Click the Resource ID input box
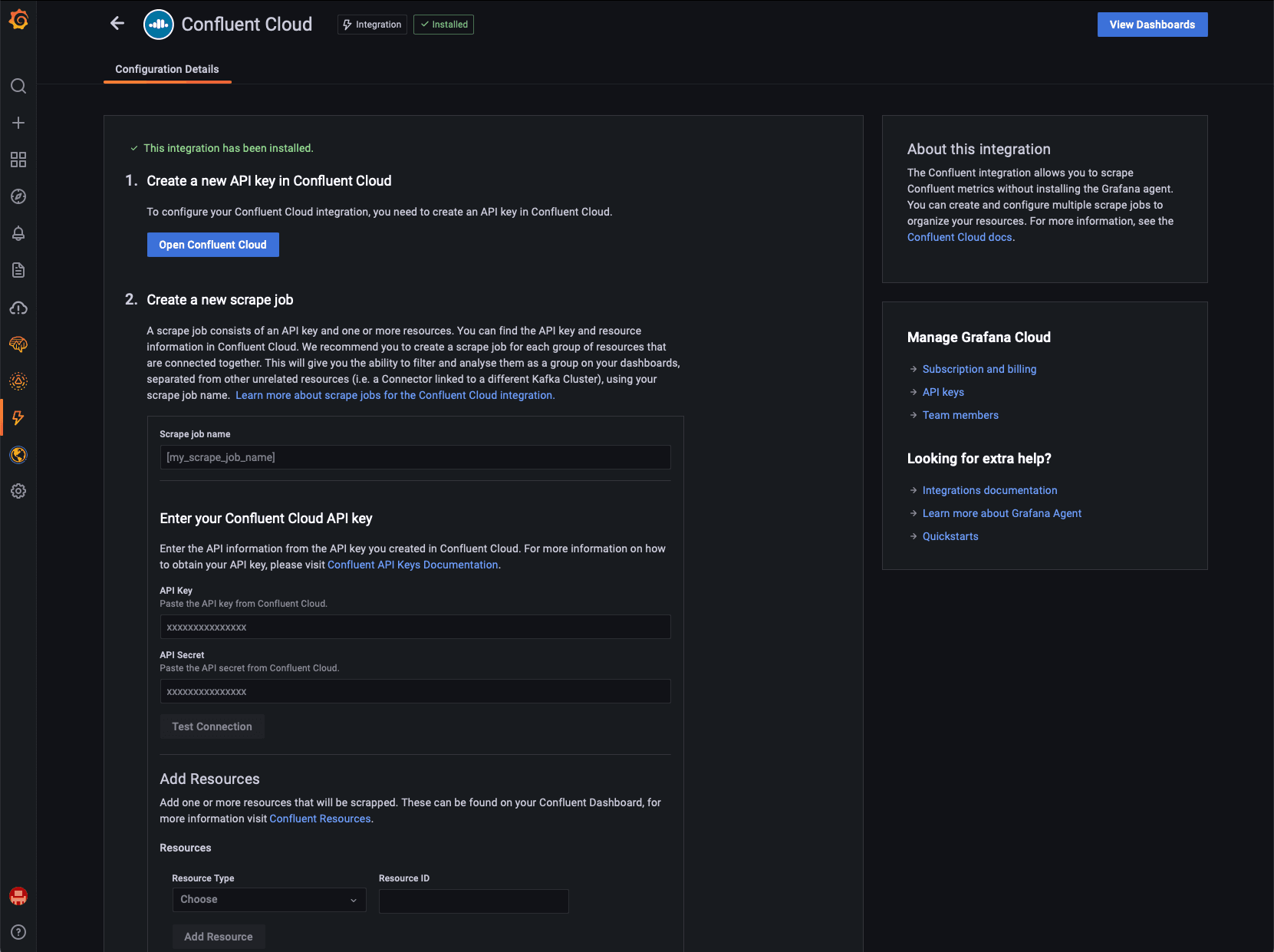This screenshot has width=1274, height=952. click(473, 901)
